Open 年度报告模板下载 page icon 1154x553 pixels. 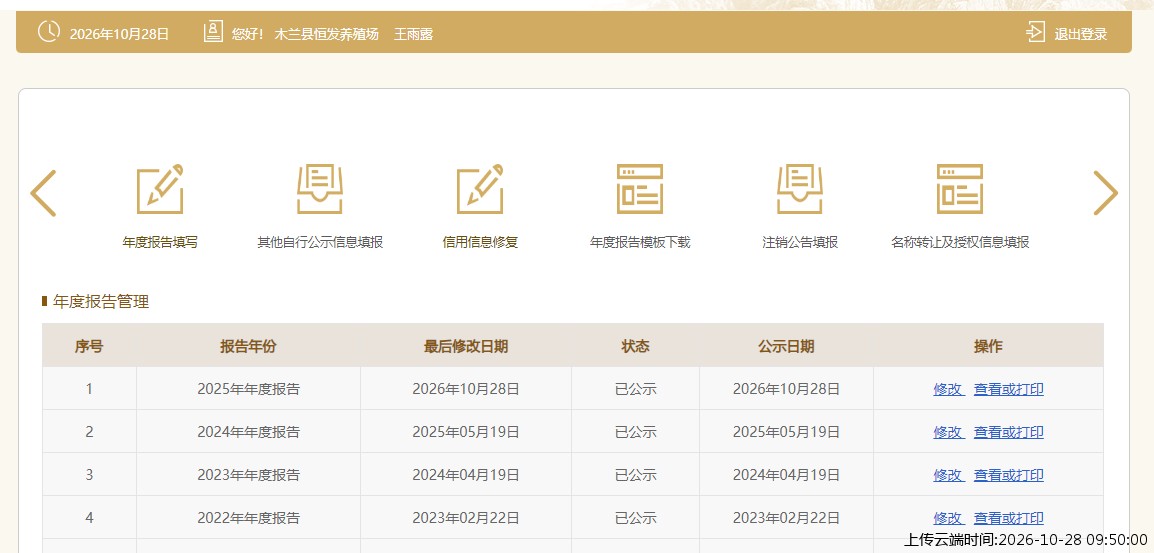click(640, 189)
